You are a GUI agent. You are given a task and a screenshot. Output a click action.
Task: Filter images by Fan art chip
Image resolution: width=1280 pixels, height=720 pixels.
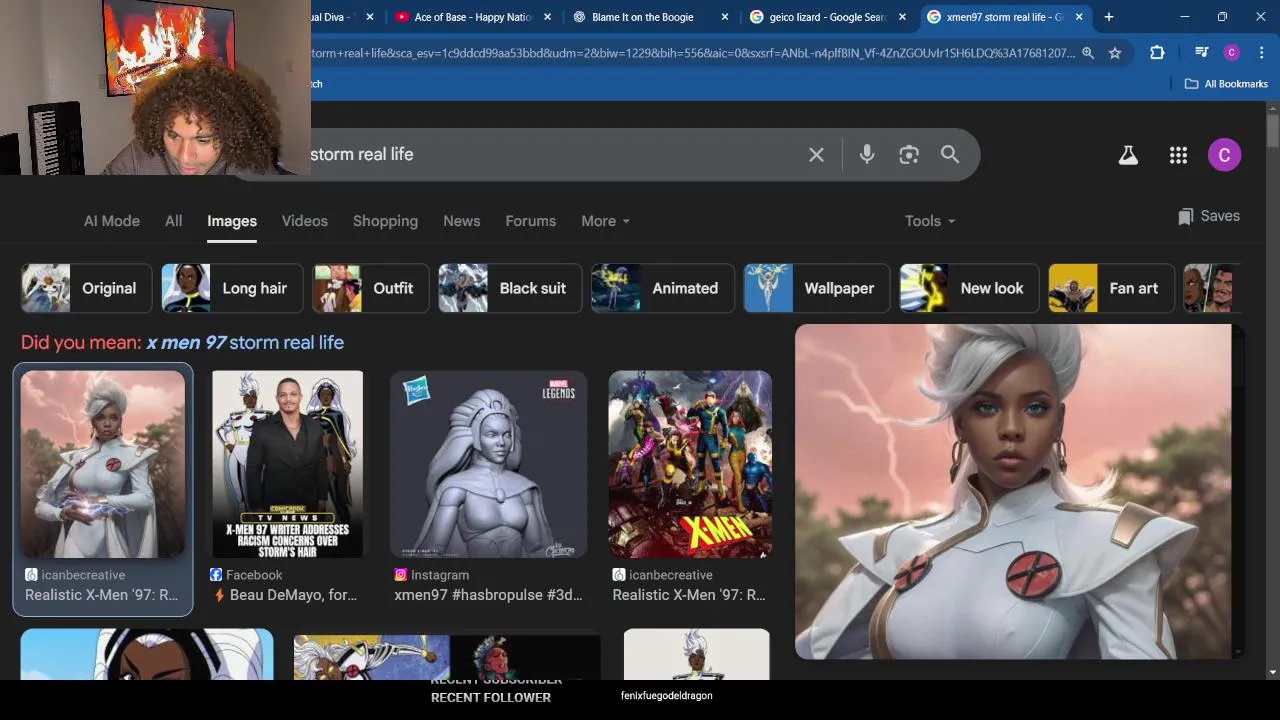(1111, 288)
